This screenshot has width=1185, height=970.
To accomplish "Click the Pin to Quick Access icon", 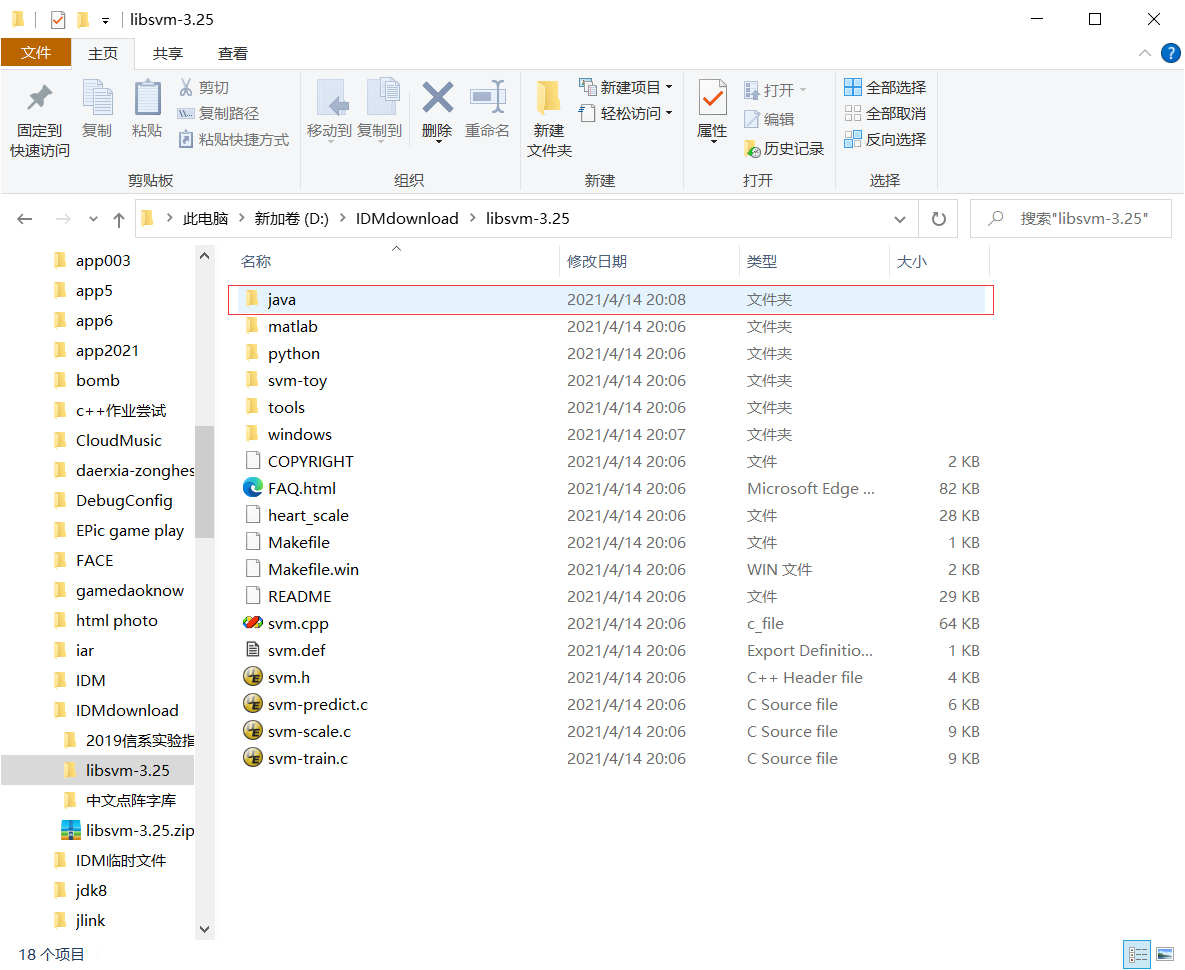I will [x=39, y=98].
